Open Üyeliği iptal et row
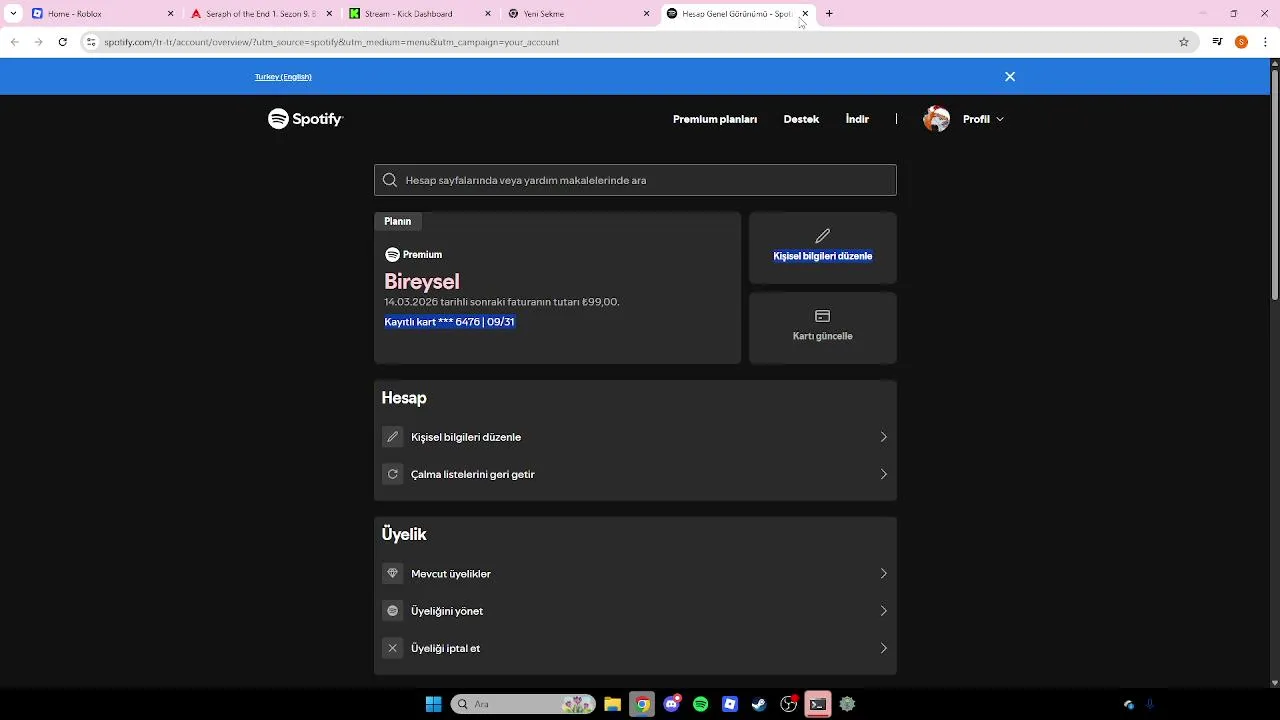The image size is (1280, 720). [x=635, y=648]
